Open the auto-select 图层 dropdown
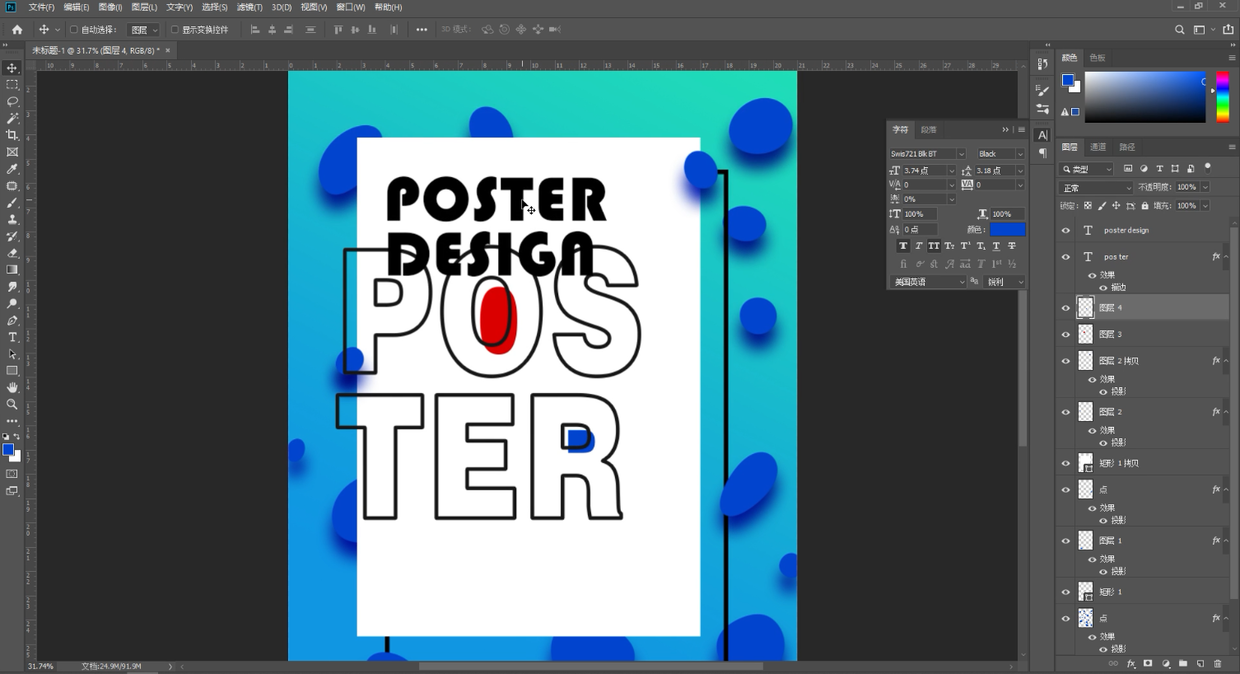1240x674 pixels. point(144,30)
